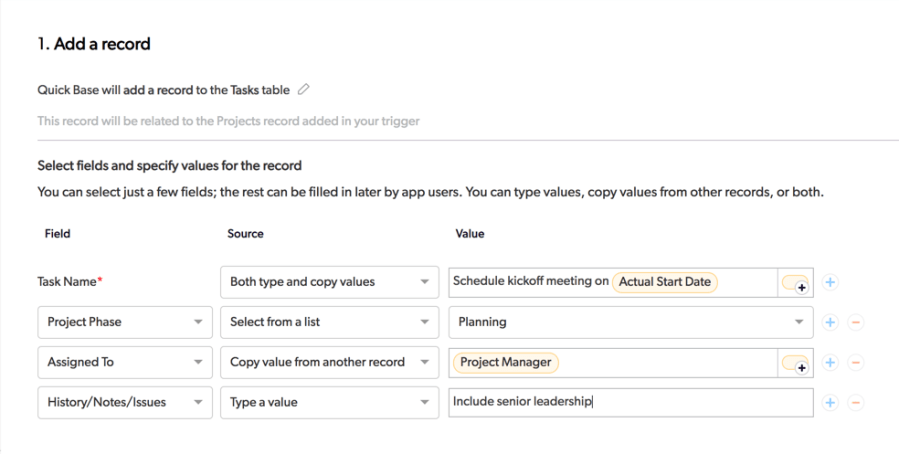Click the pencil edit icon beside Tasks table
The image size is (899, 454).
tap(303, 91)
